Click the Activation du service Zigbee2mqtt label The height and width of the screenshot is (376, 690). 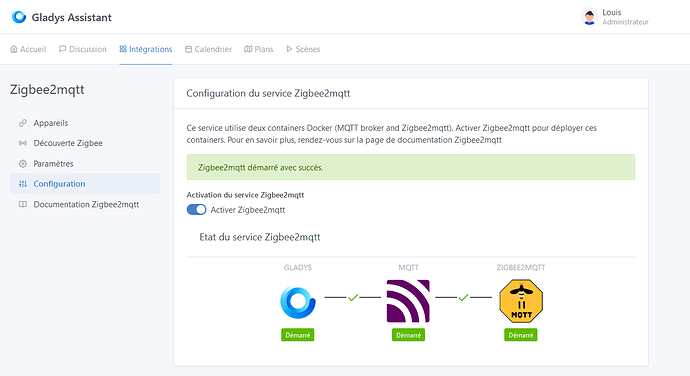tap(245, 195)
